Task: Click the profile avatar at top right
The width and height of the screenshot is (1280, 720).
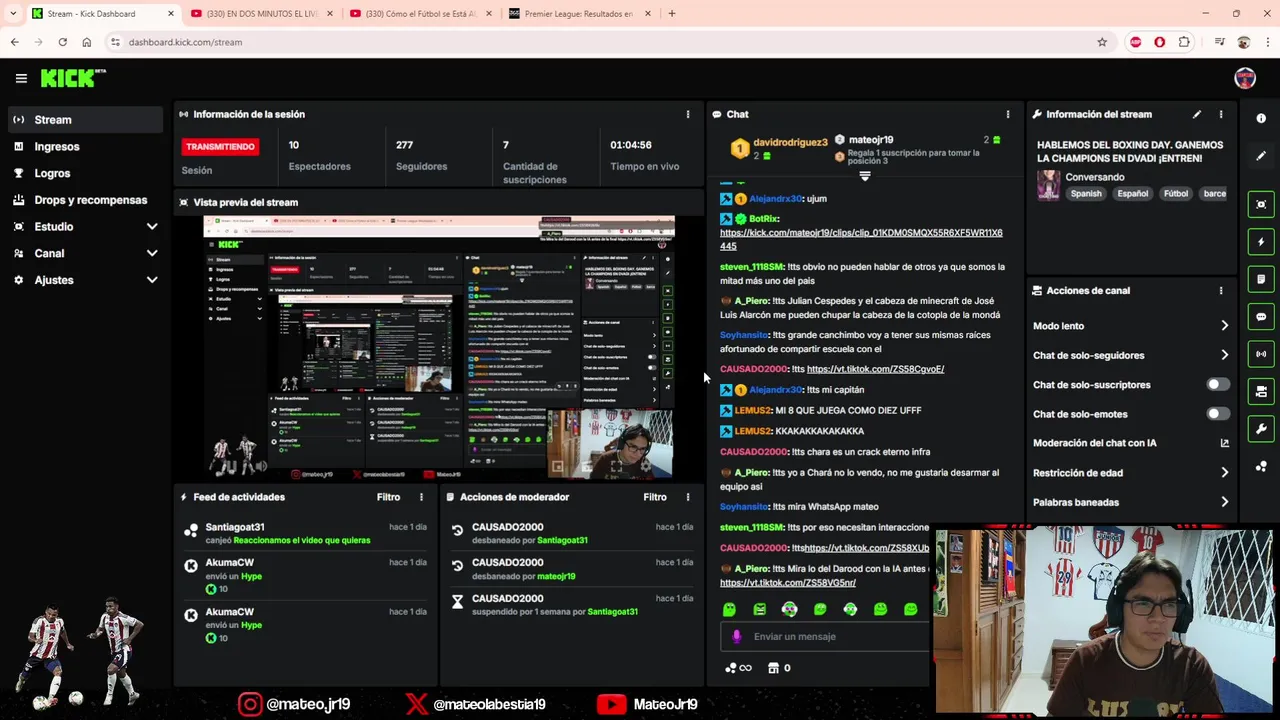Action: [x=1245, y=78]
